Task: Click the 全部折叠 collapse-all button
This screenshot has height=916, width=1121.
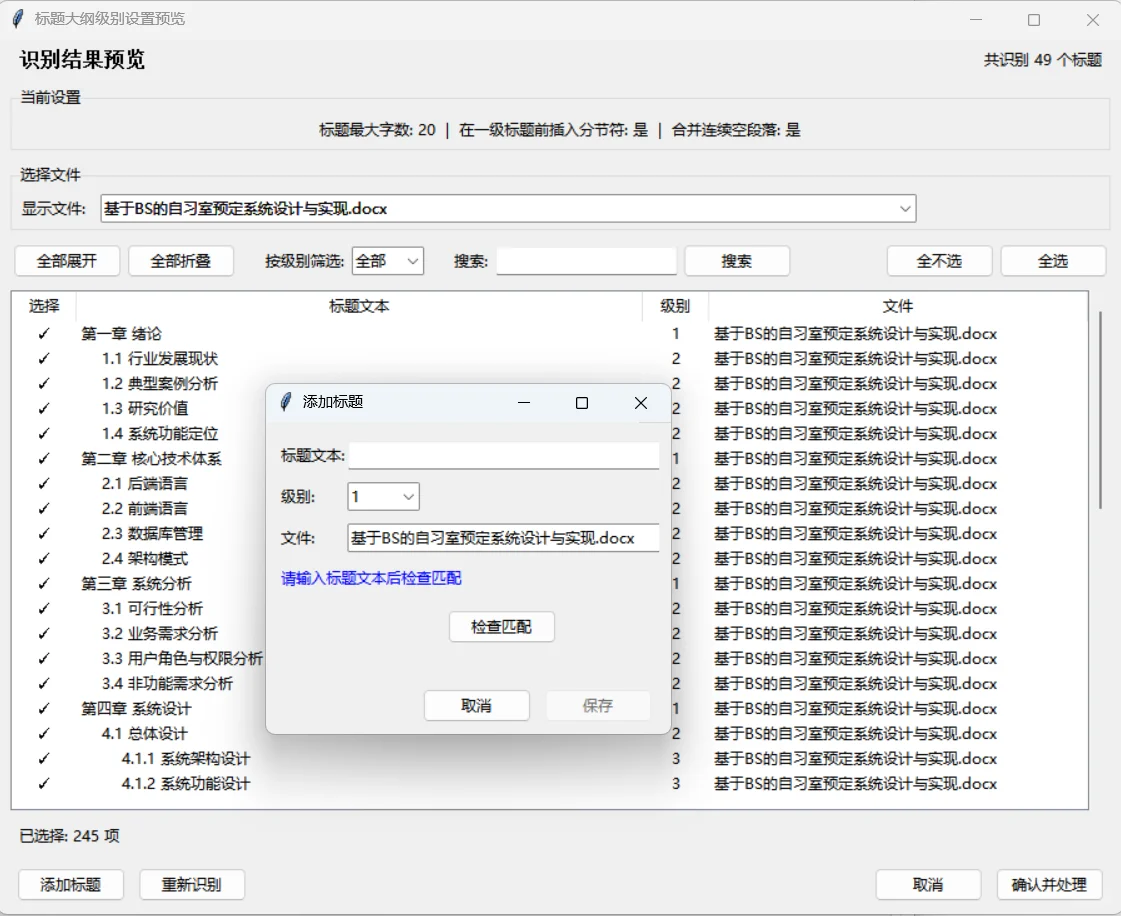Action: (x=180, y=260)
